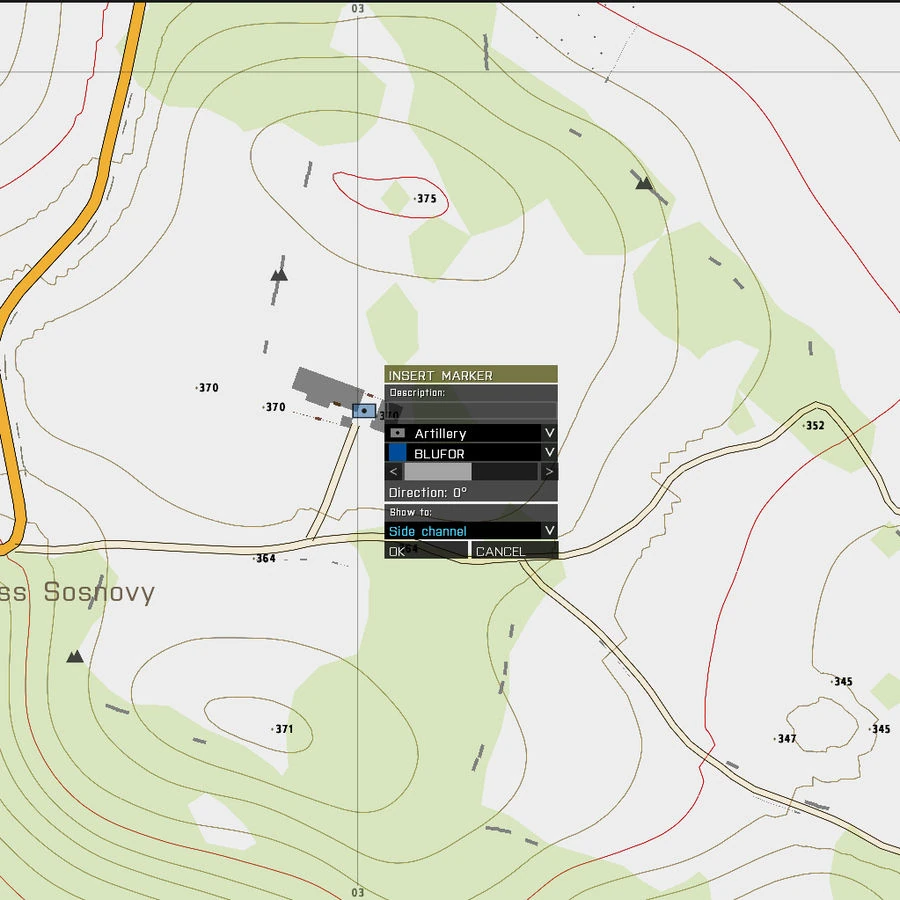Click the INSERT MARKER title bar
Screen dimensions: 900x900
(x=471, y=374)
